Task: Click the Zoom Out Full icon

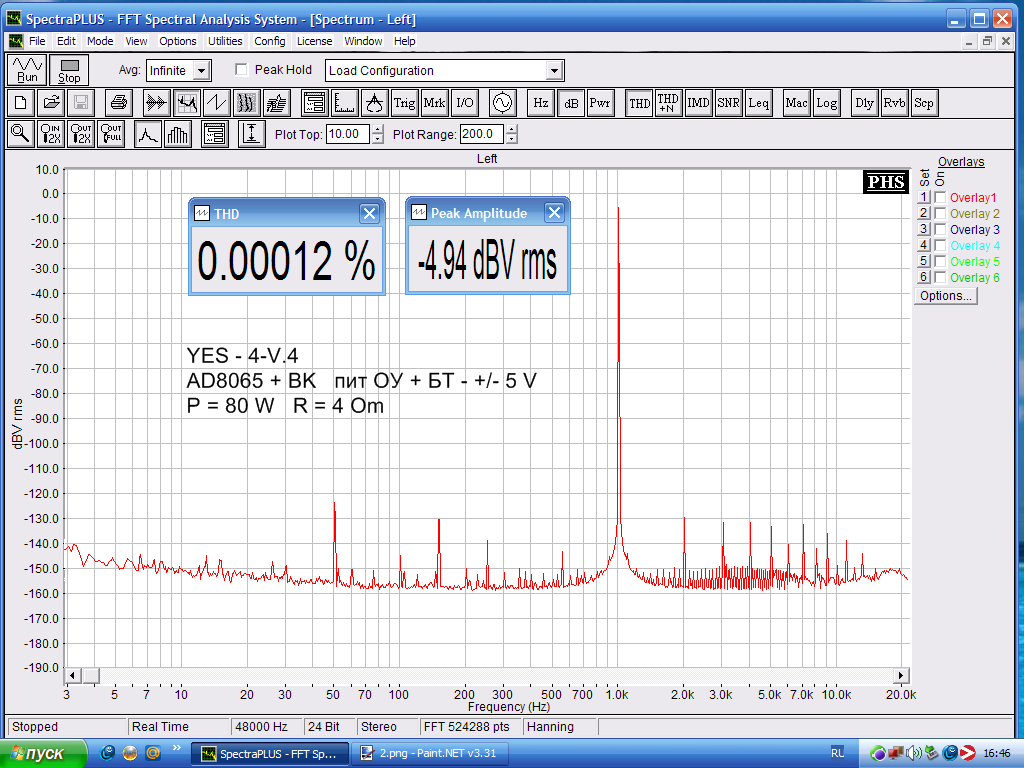Action: tap(111, 134)
